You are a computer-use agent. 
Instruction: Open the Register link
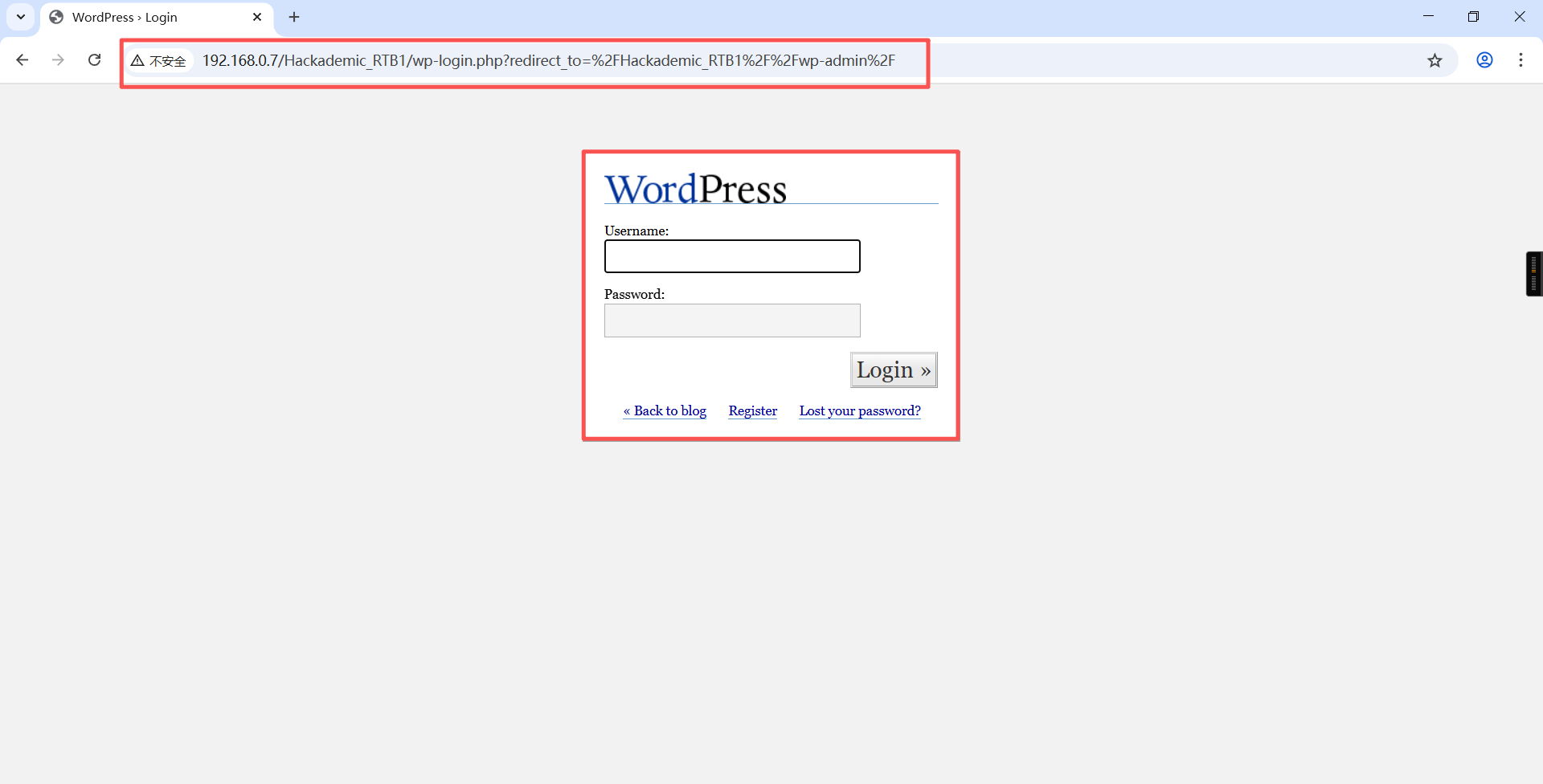pyautogui.click(x=753, y=410)
